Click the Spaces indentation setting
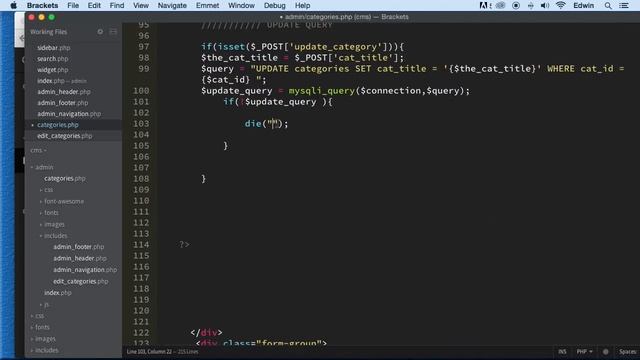 coord(627,351)
